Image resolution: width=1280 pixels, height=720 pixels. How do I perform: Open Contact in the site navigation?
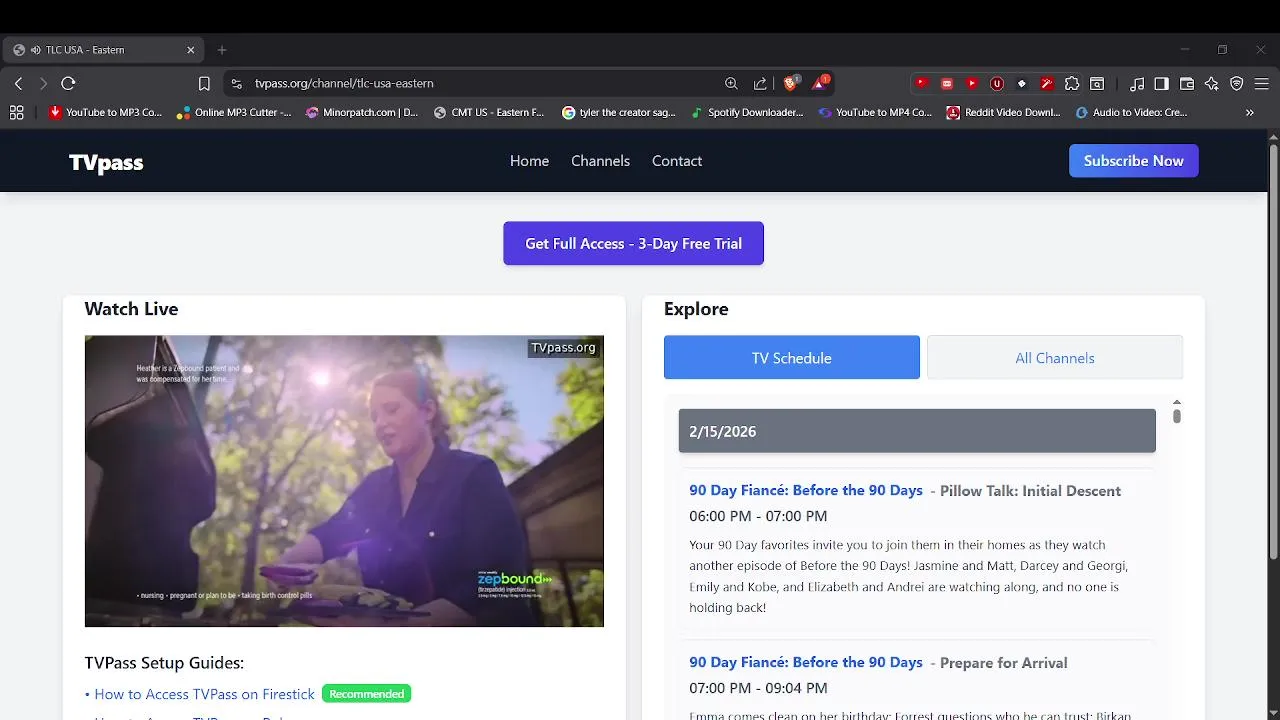click(x=677, y=161)
